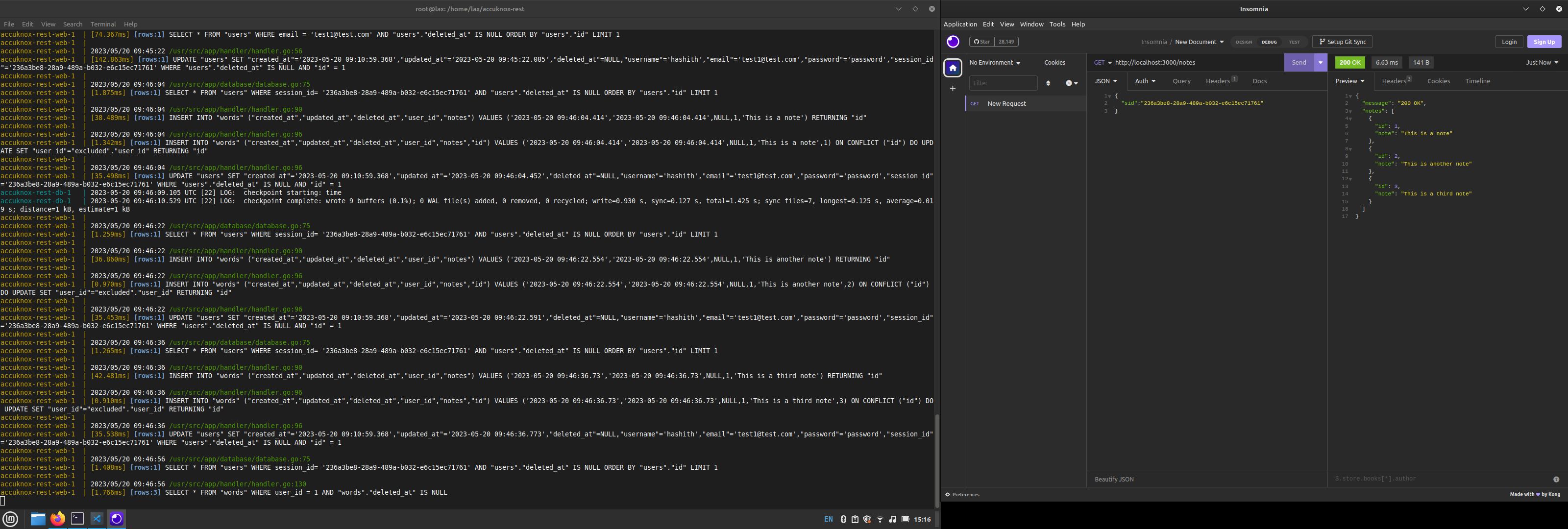
Task: Open Firefox from the taskbar
Action: point(58,519)
